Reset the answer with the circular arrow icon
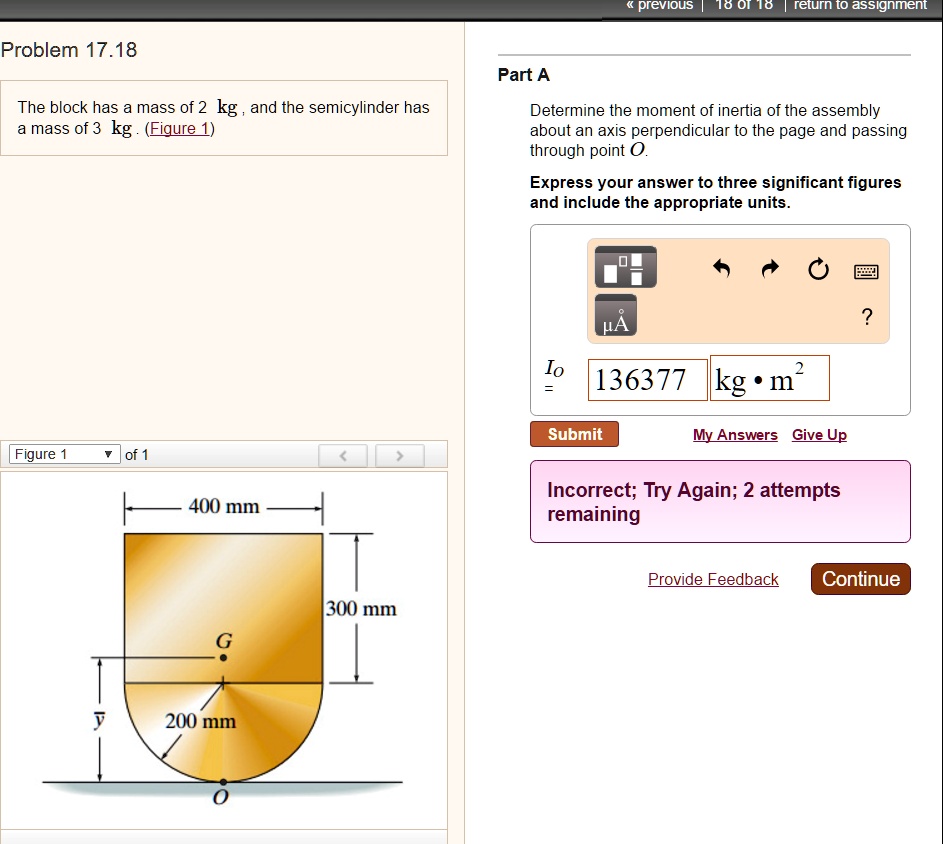This screenshot has width=943, height=844. tap(817, 268)
